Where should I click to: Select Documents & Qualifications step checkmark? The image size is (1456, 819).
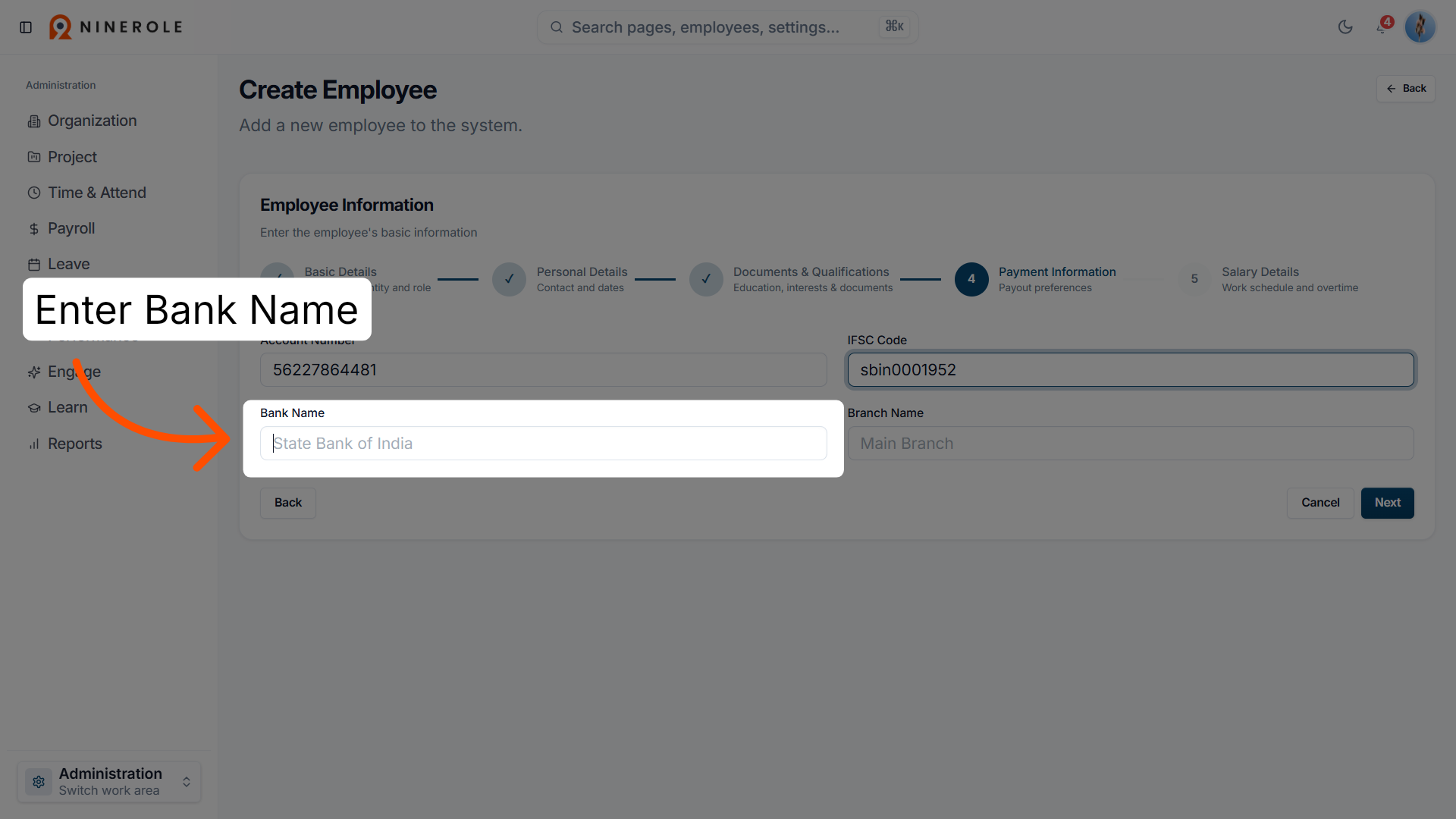pos(706,279)
